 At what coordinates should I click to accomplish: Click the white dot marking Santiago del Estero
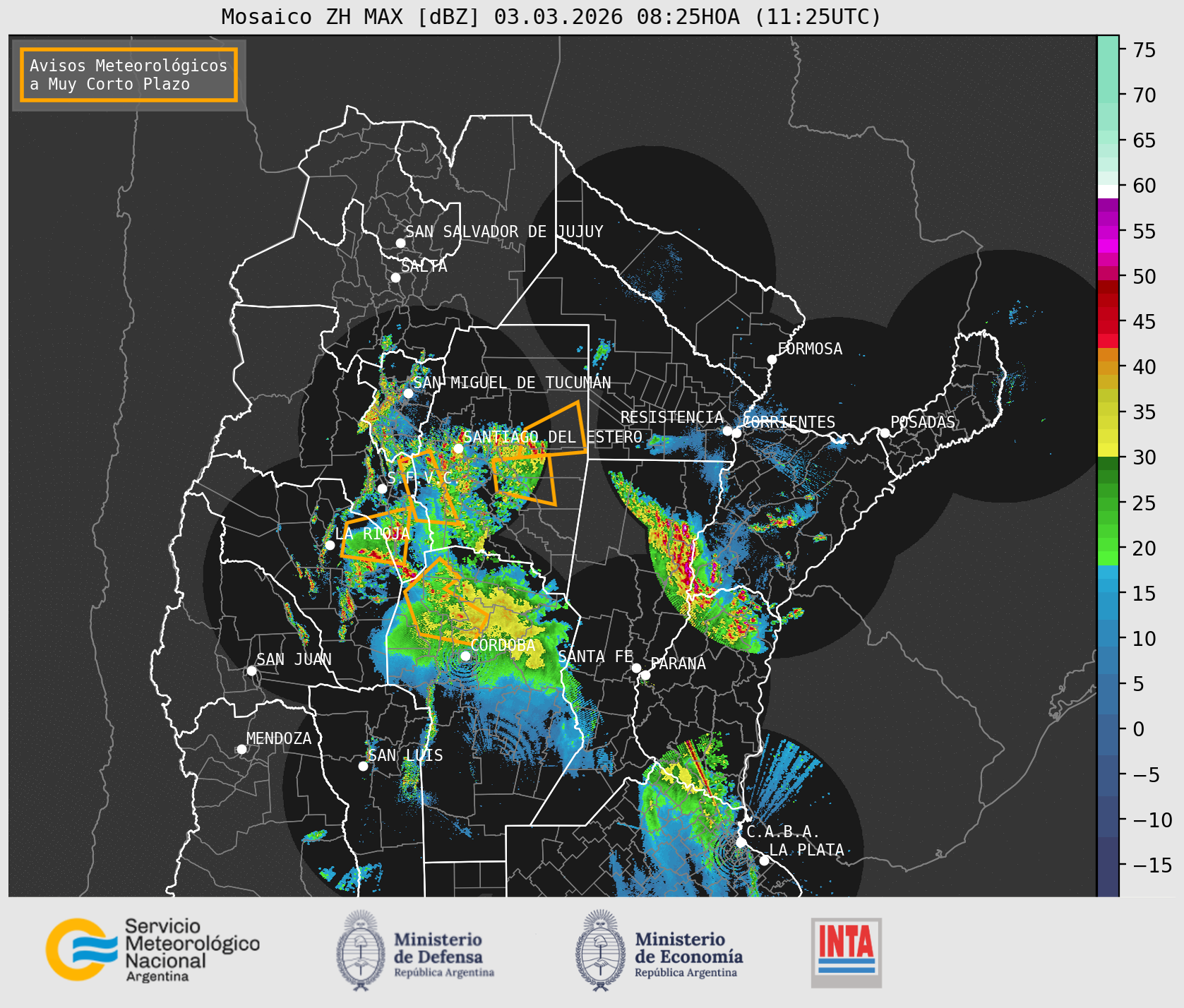point(458,448)
